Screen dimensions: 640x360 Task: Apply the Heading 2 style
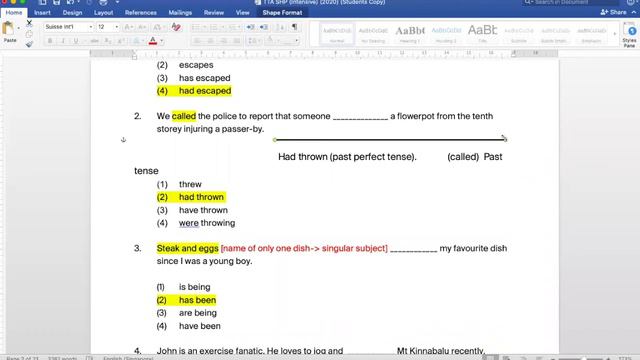click(446, 34)
